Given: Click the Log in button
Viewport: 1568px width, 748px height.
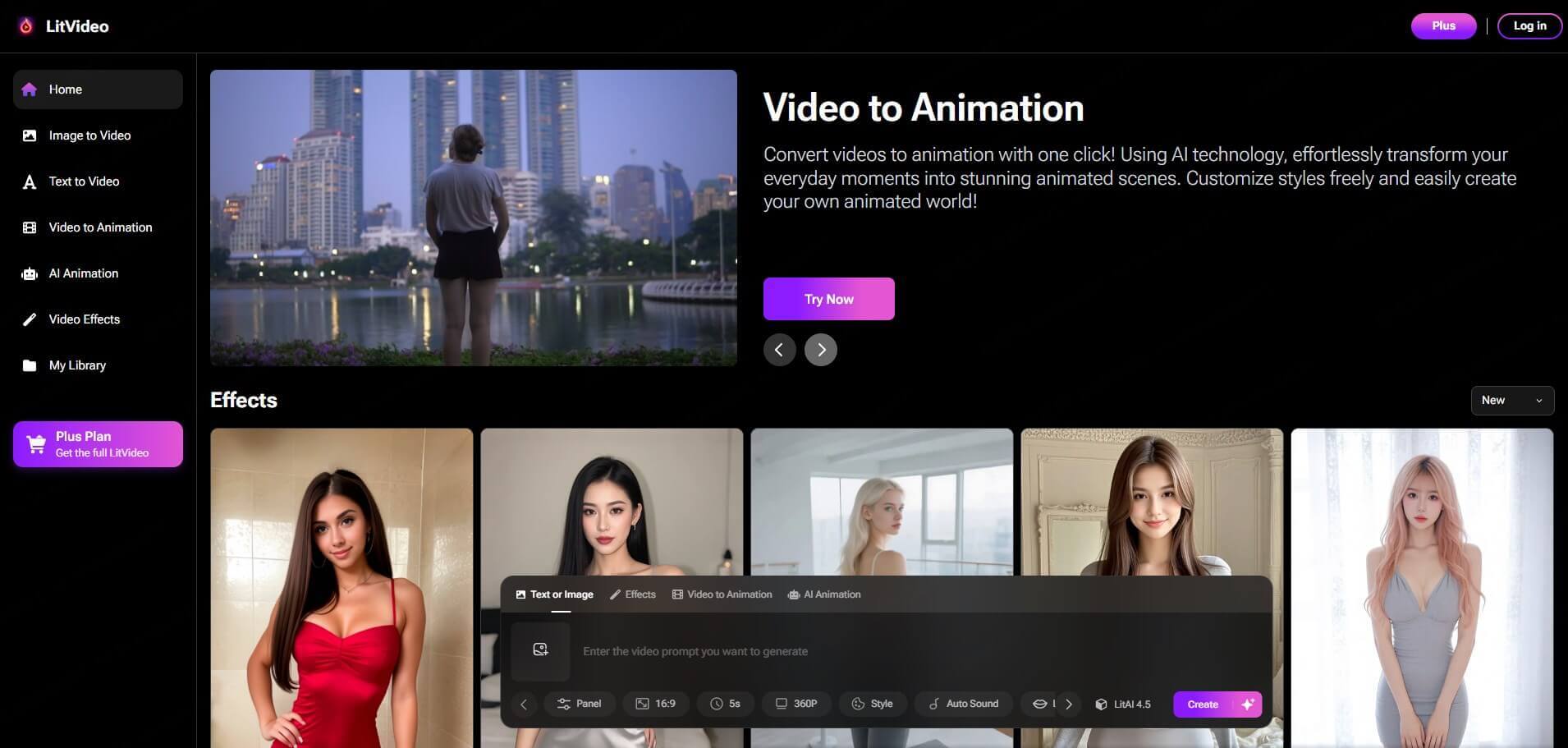Looking at the screenshot, I should click(x=1529, y=25).
